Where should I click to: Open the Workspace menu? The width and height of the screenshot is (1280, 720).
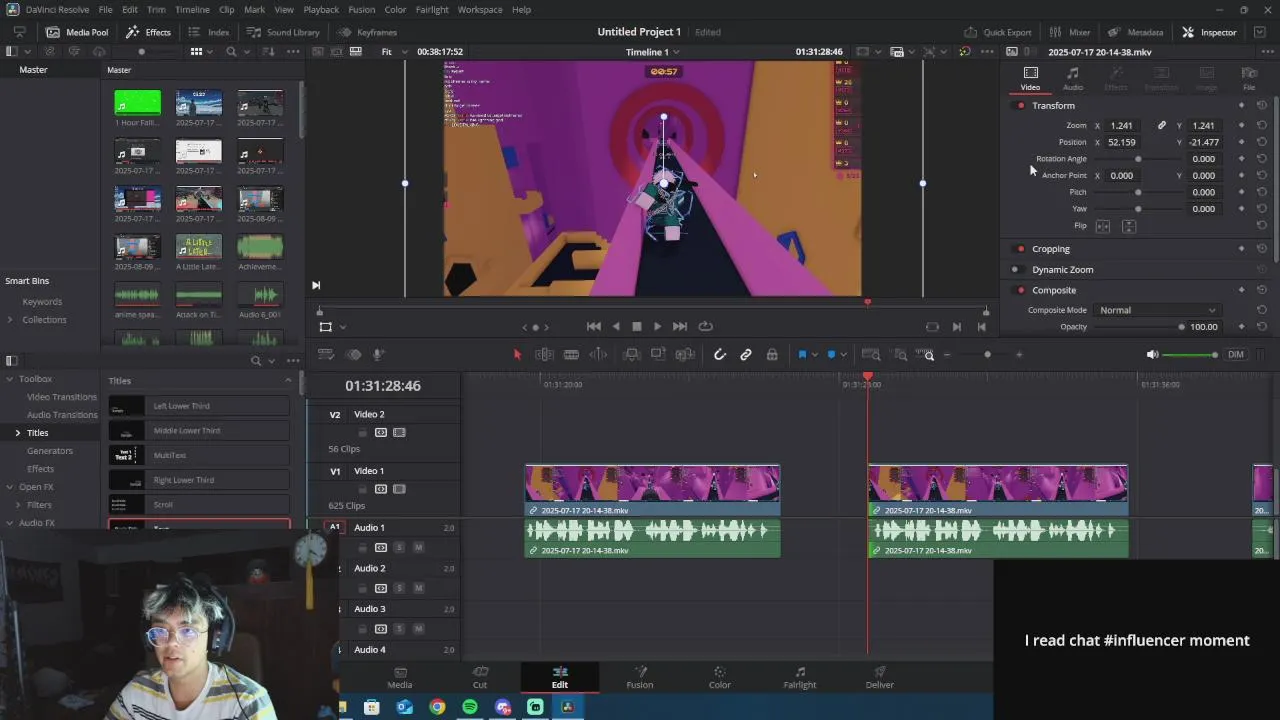coord(480,9)
